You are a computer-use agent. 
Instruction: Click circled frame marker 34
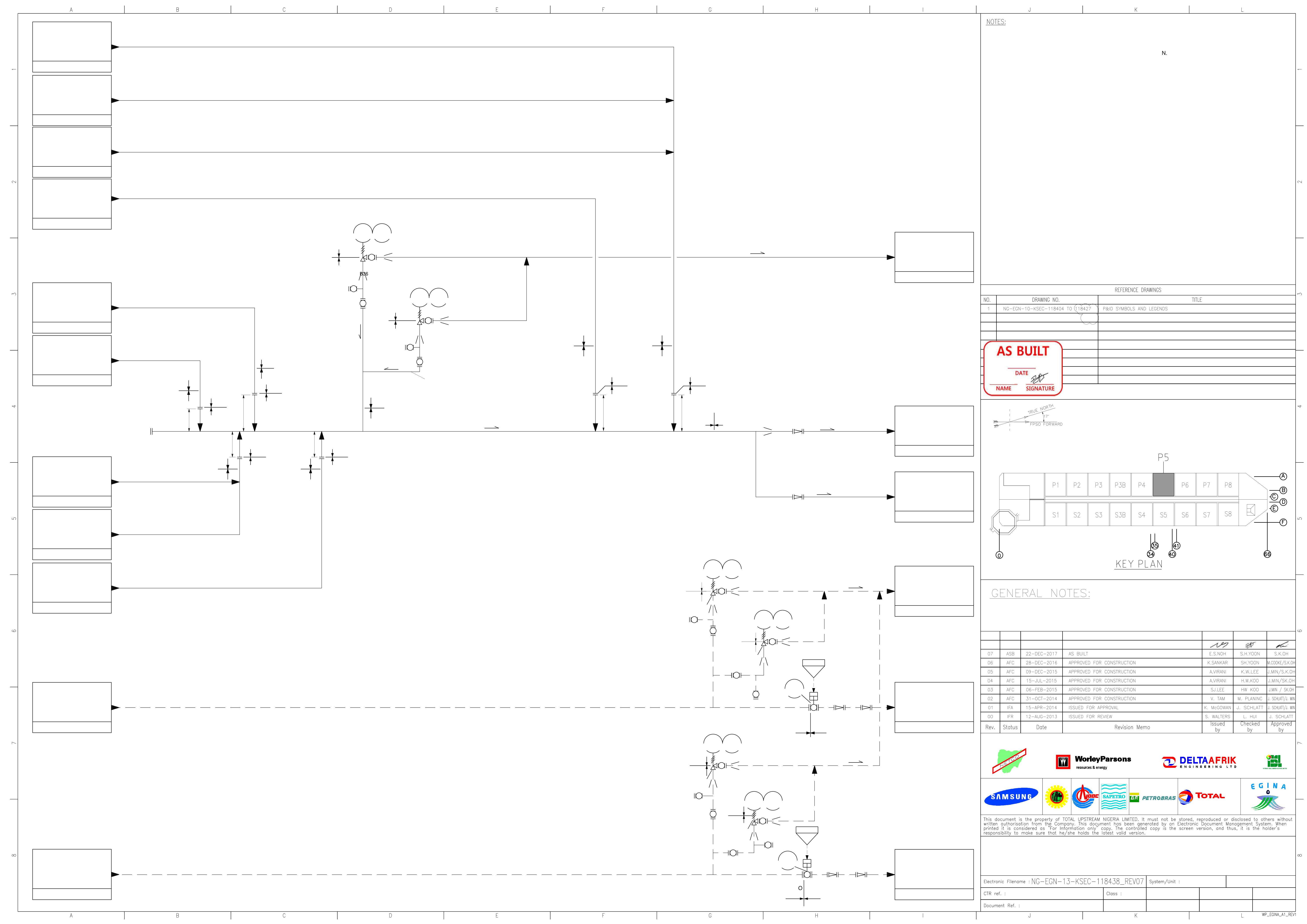point(1151,554)
